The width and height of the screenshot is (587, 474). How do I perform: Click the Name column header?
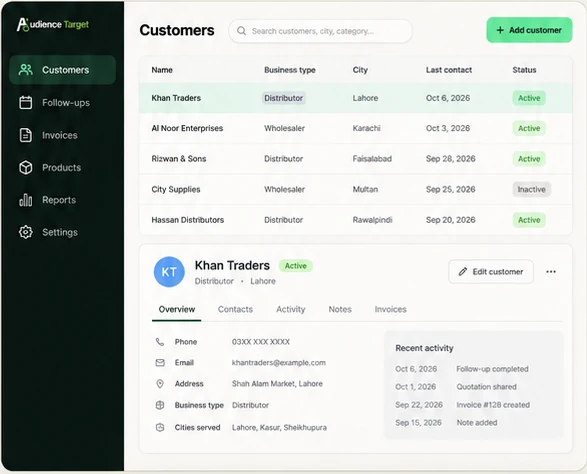[162, 70]
